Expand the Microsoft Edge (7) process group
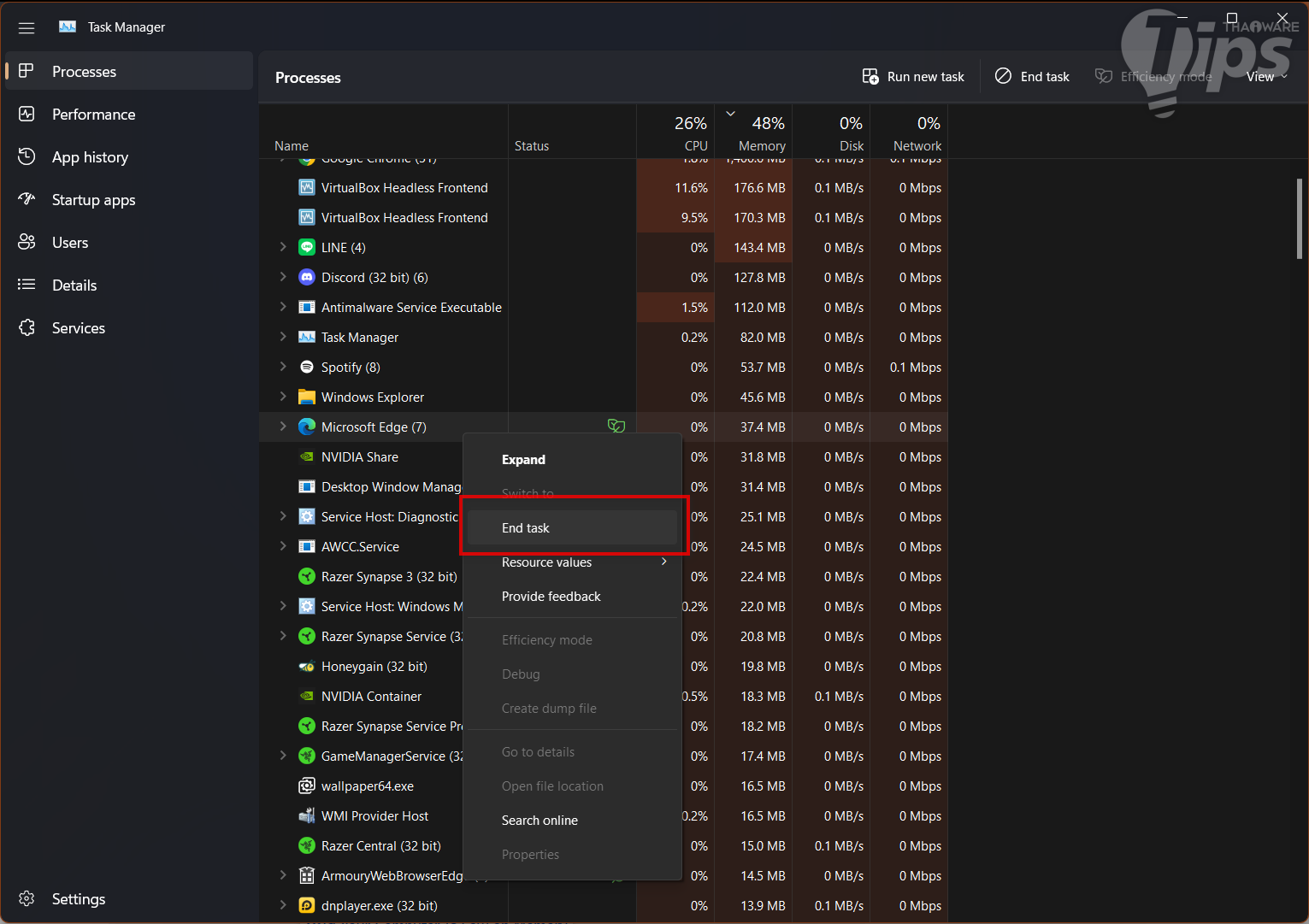Viewport: 1309px width, 924px height. [x=283, y=427]
